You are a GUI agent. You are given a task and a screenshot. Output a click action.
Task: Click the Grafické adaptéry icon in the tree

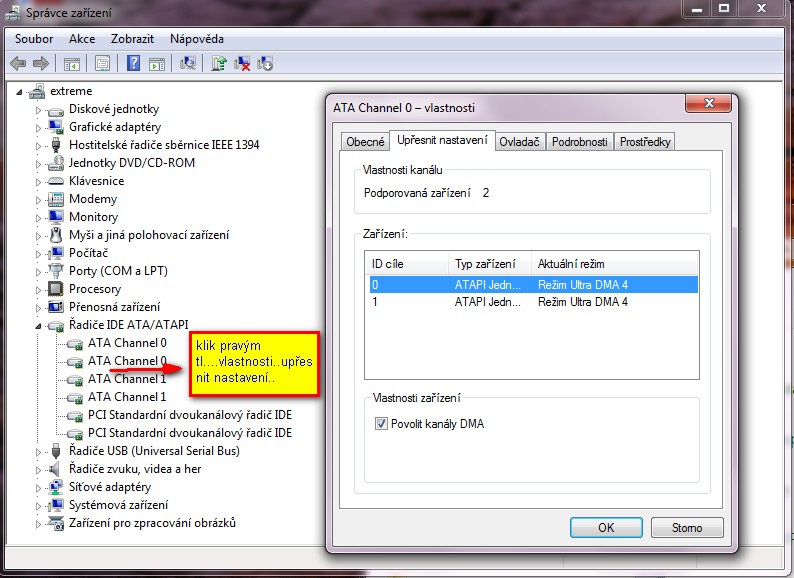tap(55, 127)
